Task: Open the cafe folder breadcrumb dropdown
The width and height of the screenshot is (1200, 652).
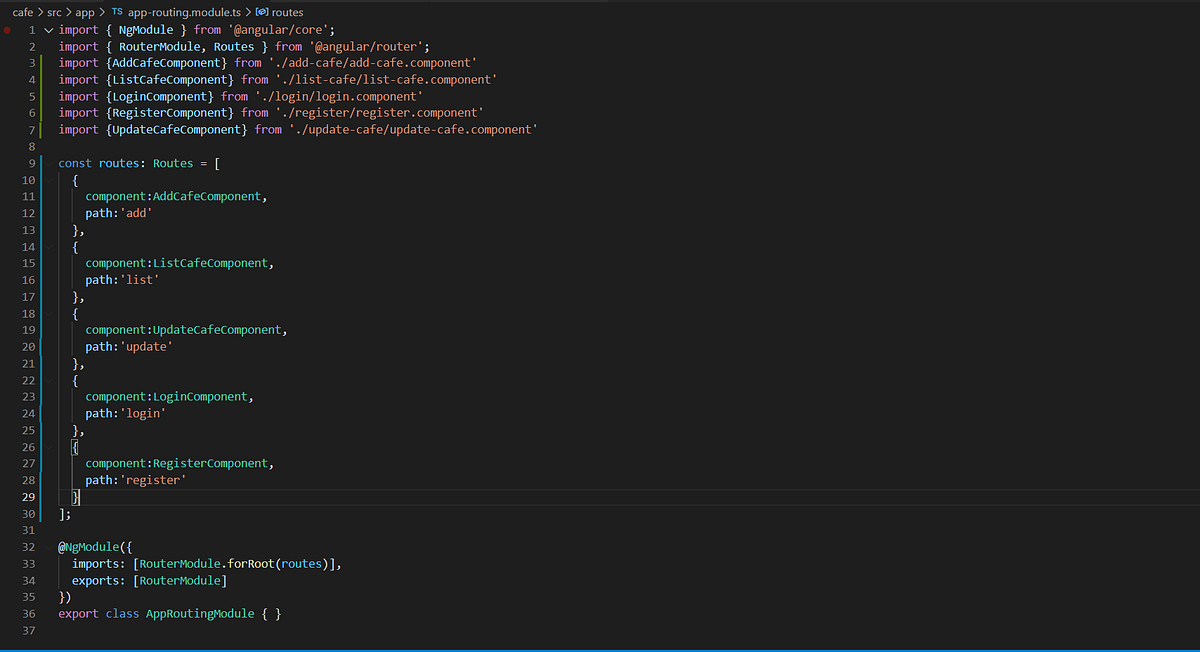Action: (x=22, y=12)
